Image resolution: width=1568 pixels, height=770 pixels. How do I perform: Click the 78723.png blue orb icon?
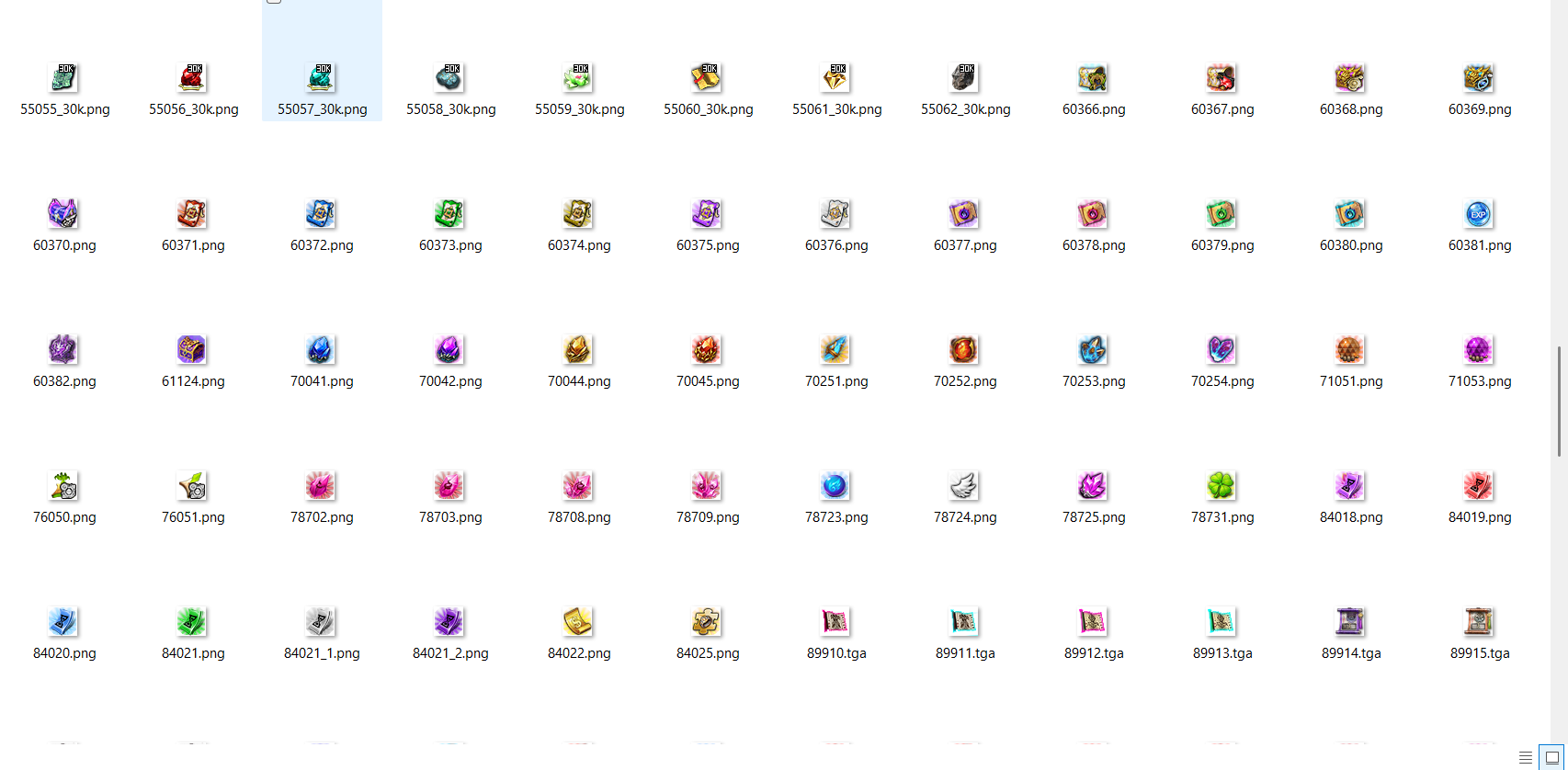click(835, 486)
